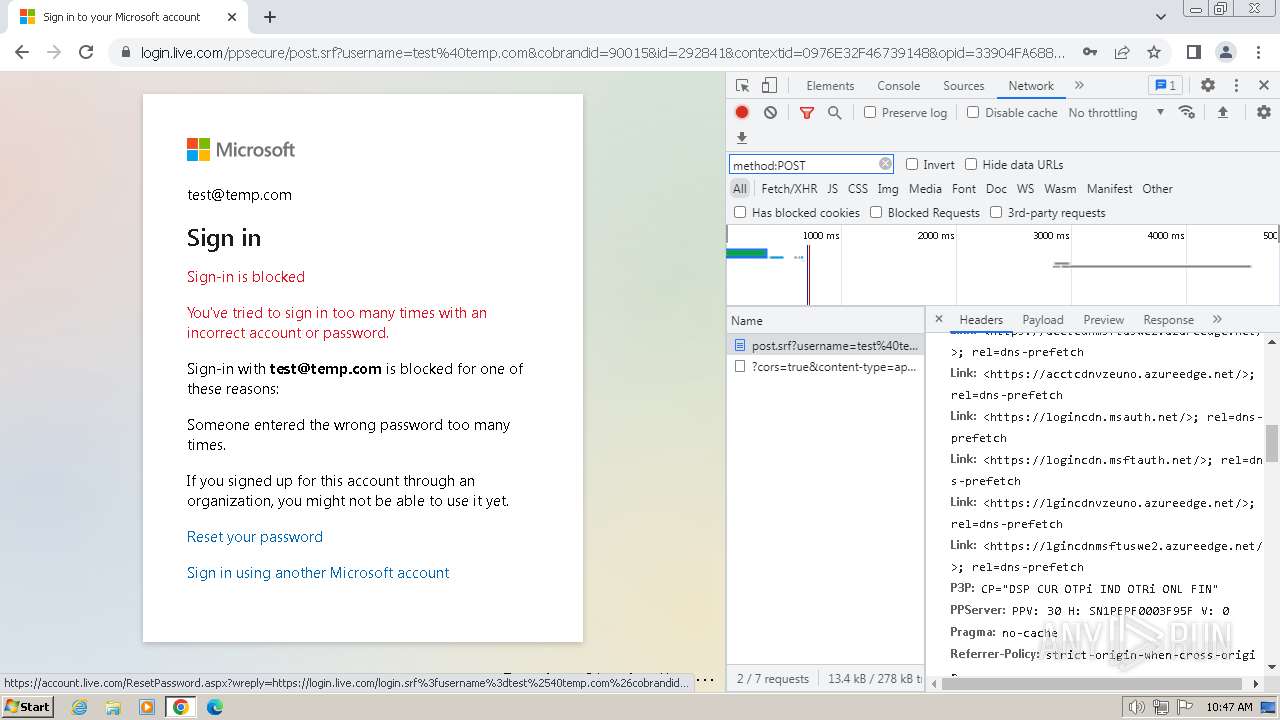Filter requests by Img type
This screenshot has height=720, width=1280.
(888, 189)
